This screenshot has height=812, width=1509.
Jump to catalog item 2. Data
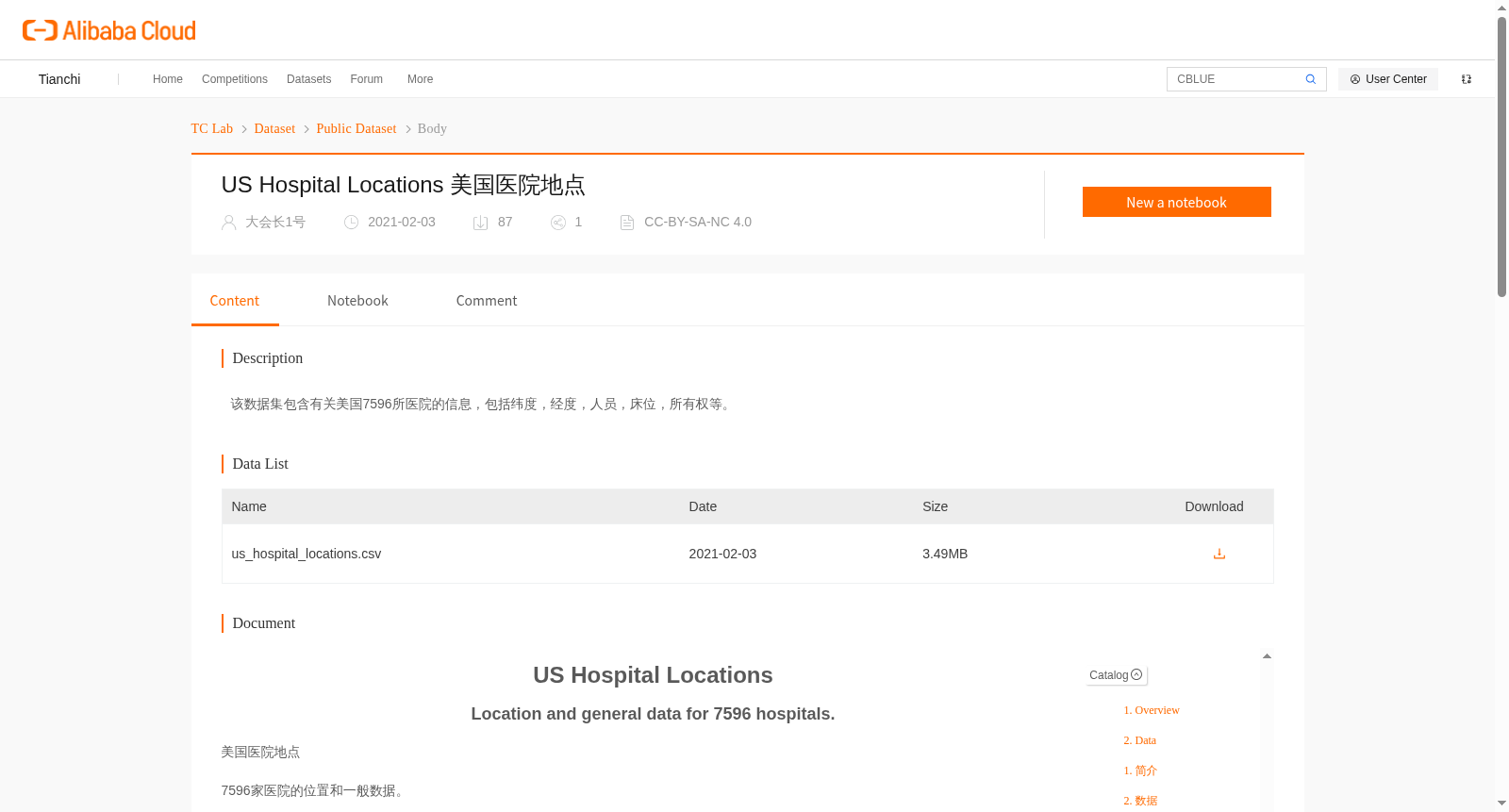click(x=1139, y=741)
